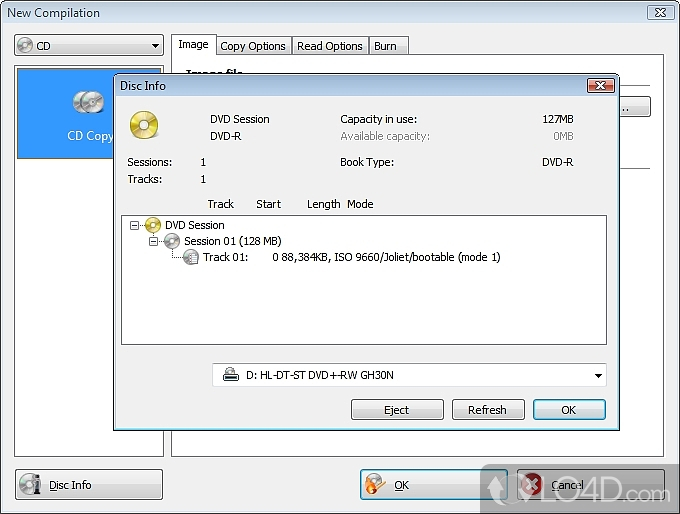Select the 'Session 01 (128 MB)' row
680x514 pixels.
point(232,241)
